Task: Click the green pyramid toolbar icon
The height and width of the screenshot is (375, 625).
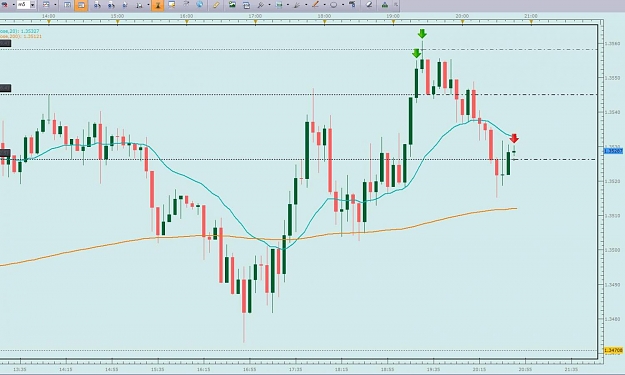Action: click(x=385, y=5)
